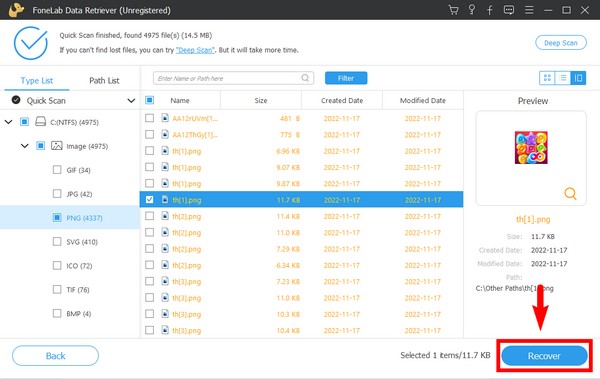Select the 11.0 KB th[3].png file name

point(186,298)
